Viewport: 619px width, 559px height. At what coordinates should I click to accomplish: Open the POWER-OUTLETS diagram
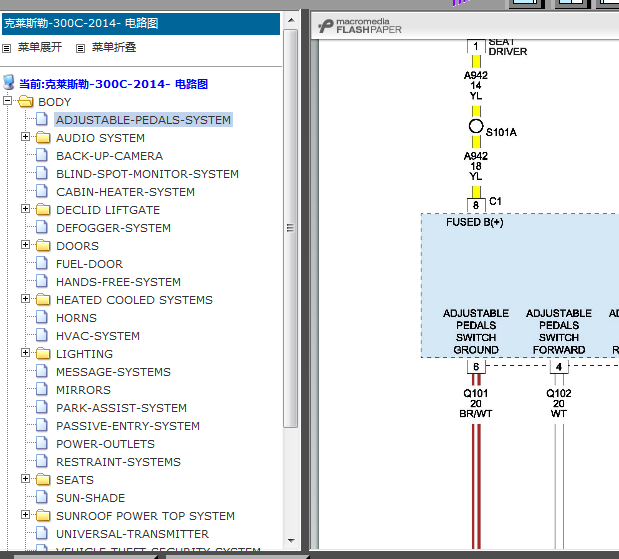pos(105,444)
